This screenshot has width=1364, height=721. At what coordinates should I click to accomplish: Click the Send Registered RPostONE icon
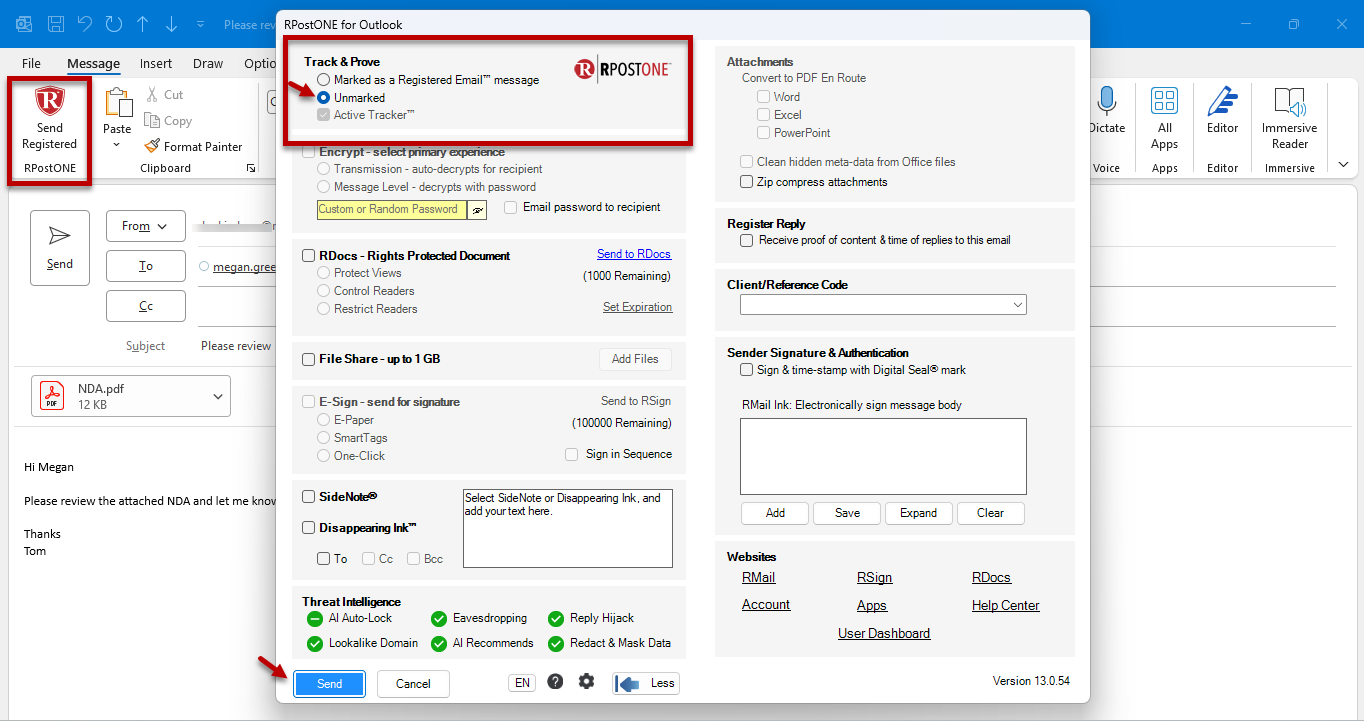click(49, 102)
